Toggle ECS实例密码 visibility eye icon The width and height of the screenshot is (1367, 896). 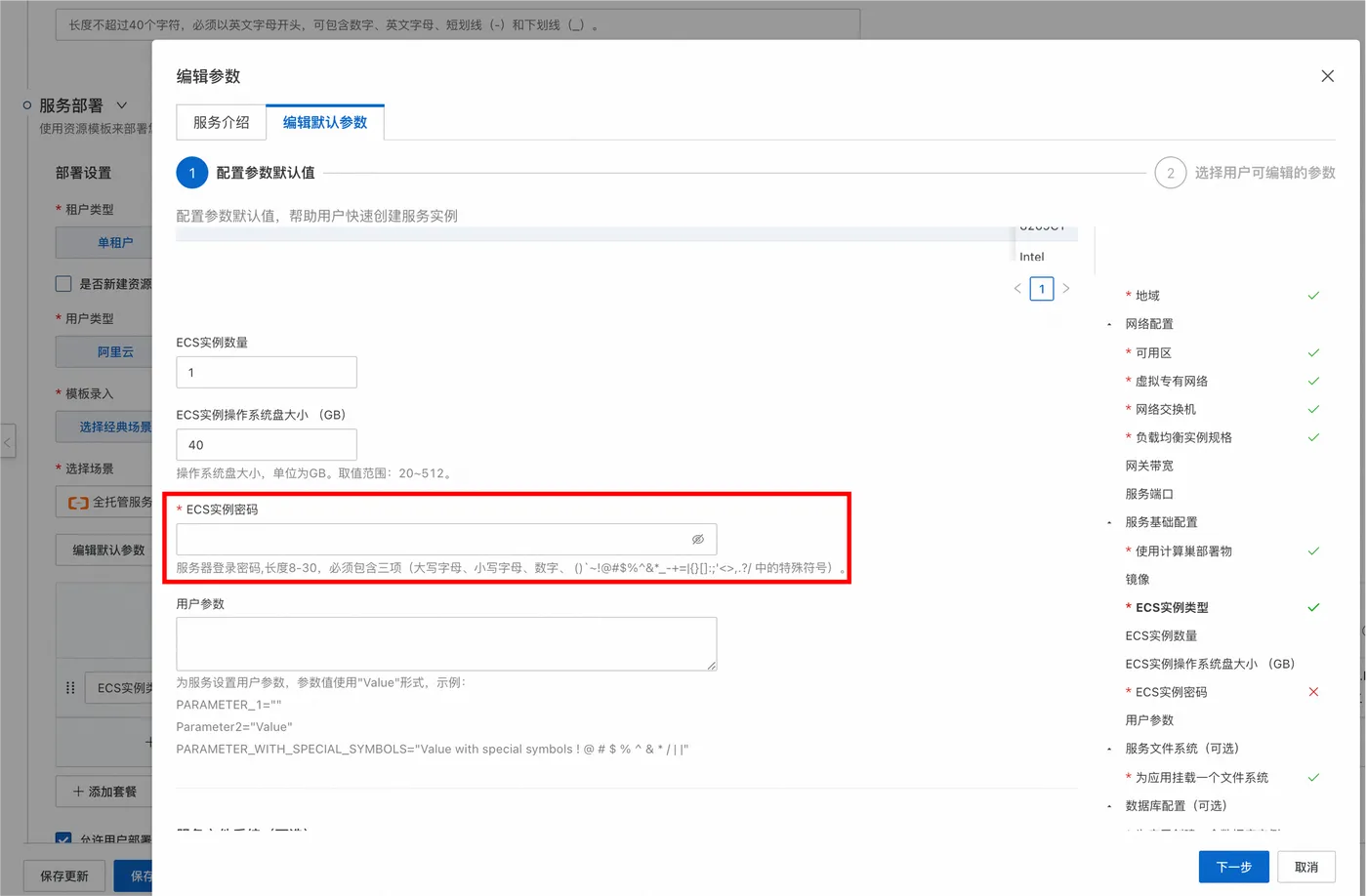[x=697, y=539]
